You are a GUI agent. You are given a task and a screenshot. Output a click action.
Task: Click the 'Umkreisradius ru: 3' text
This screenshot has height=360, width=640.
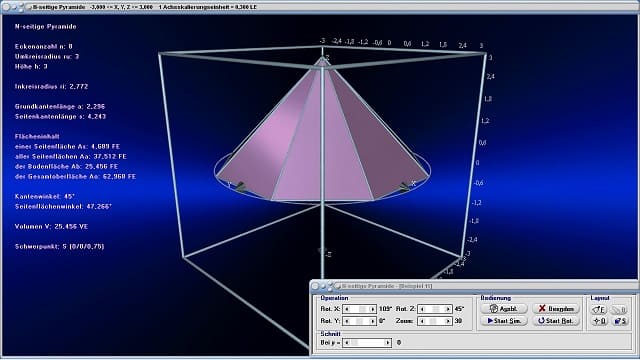[47, 56]
